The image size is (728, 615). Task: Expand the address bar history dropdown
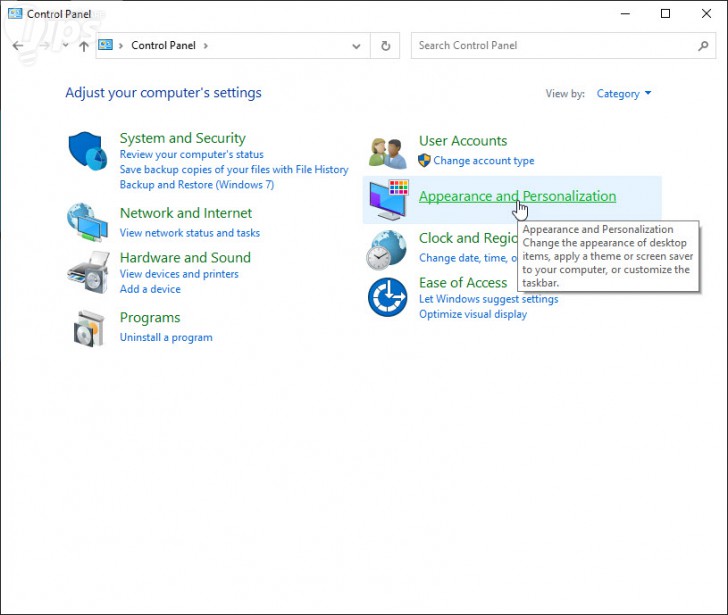356,46
